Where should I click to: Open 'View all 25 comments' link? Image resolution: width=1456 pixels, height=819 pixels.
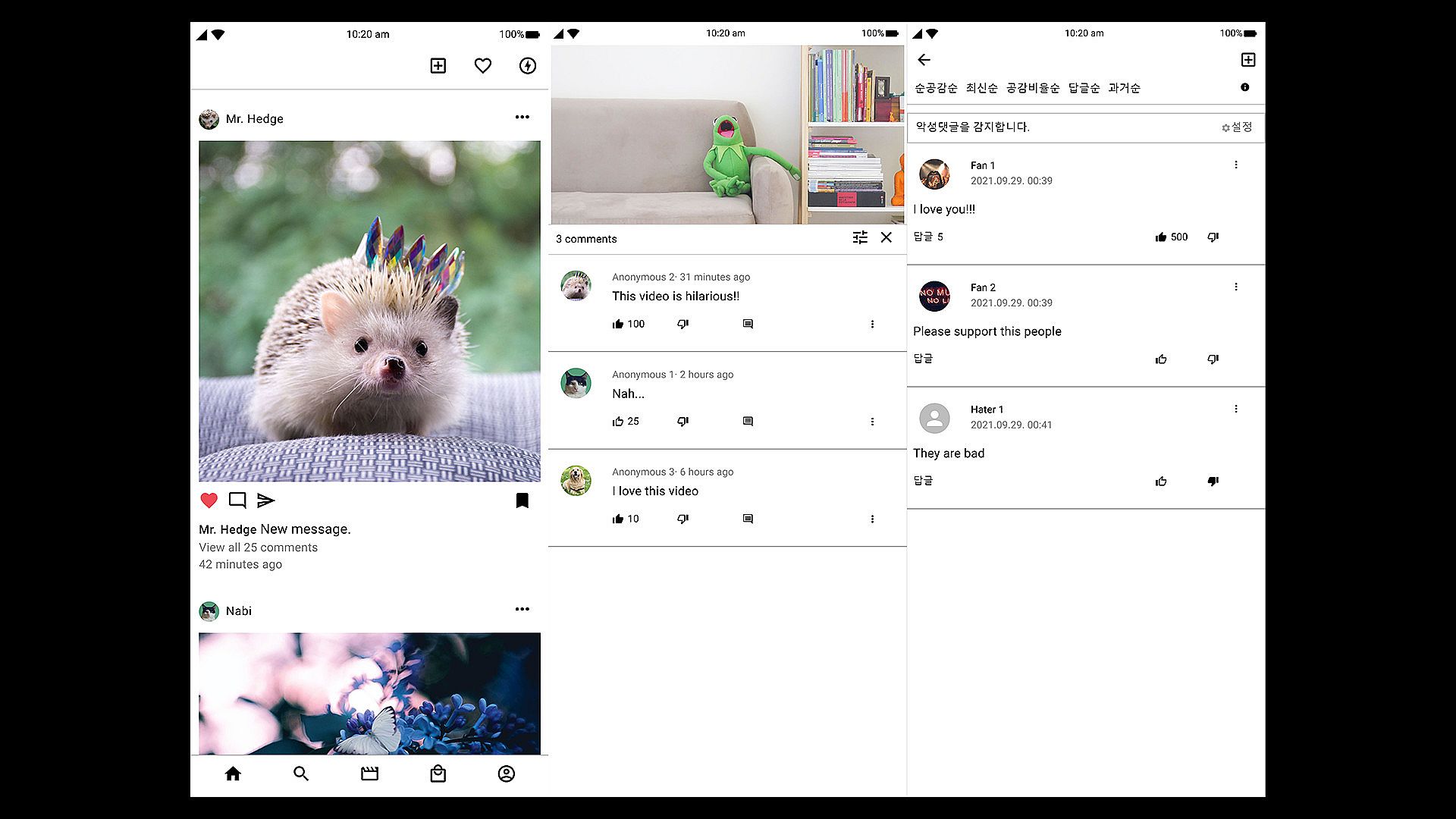[x=259, y=548]
